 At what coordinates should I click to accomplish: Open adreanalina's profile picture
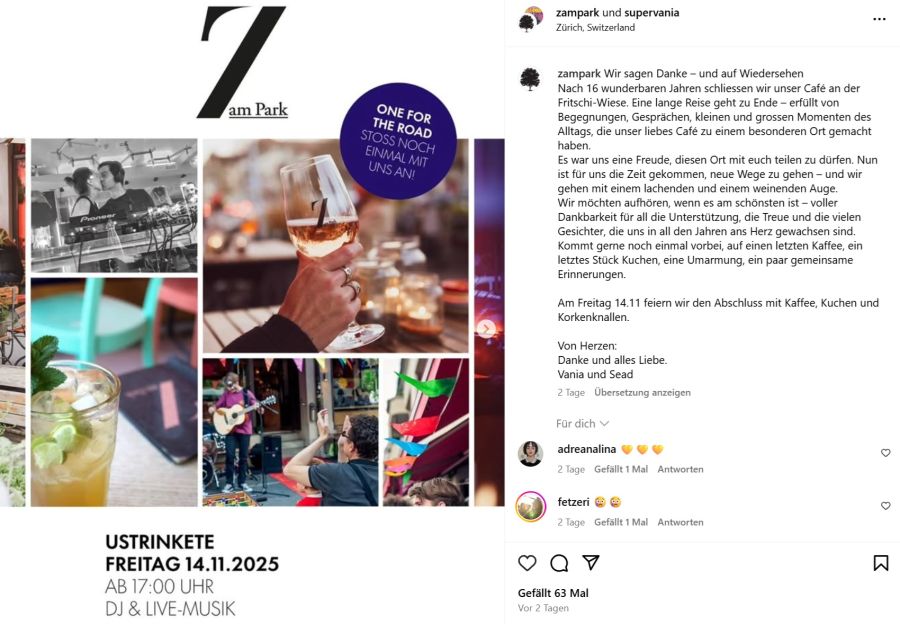(530, 454)
